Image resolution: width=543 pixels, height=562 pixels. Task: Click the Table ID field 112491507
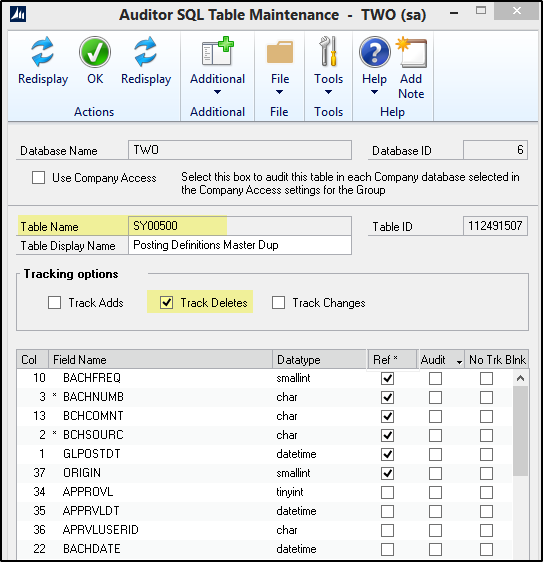[495, 226]
